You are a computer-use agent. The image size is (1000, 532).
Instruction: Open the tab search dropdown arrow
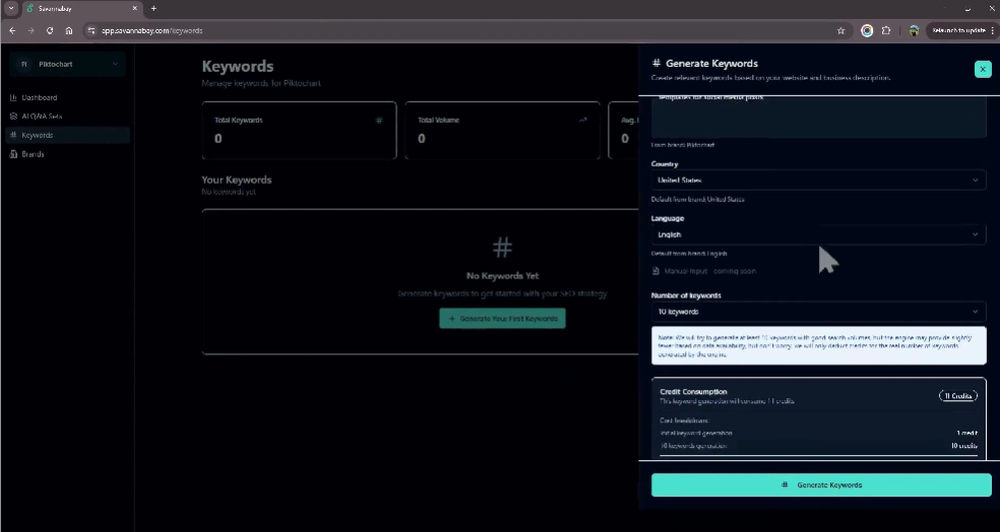(x=11, y=8)
